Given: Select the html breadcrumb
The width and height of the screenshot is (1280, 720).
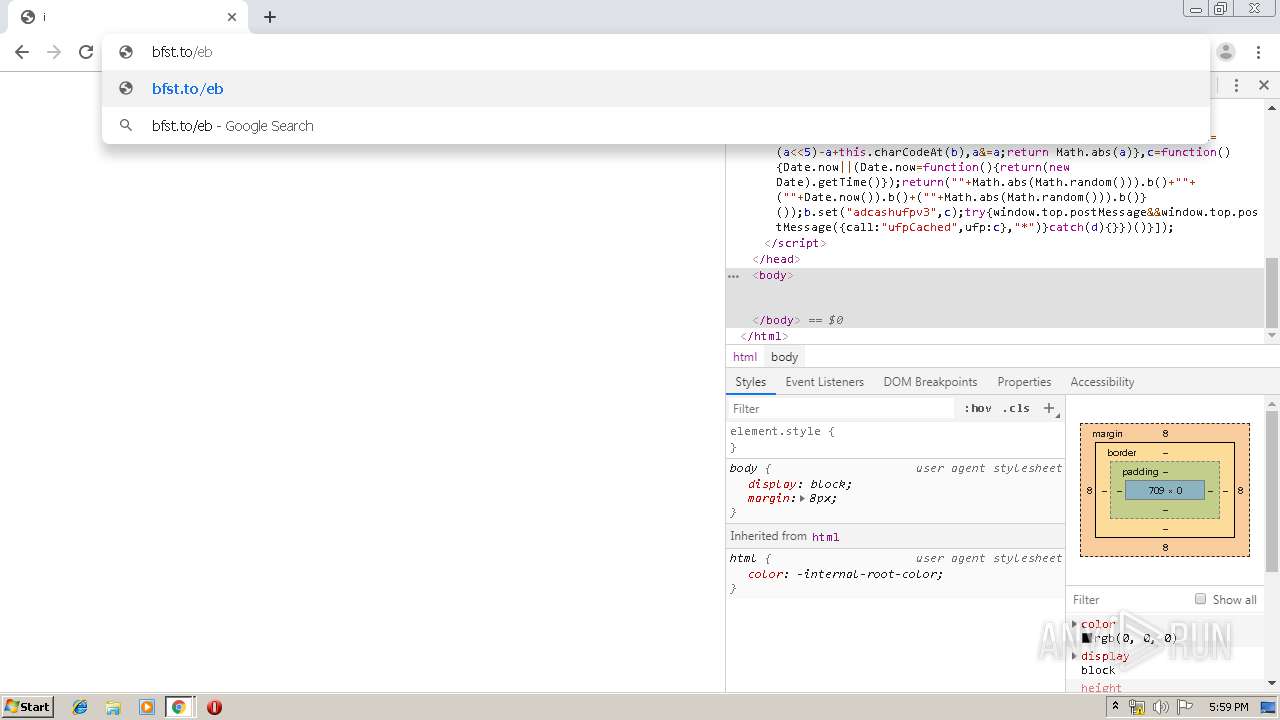Looking at the screenshot, I should (x=745, y=357).
